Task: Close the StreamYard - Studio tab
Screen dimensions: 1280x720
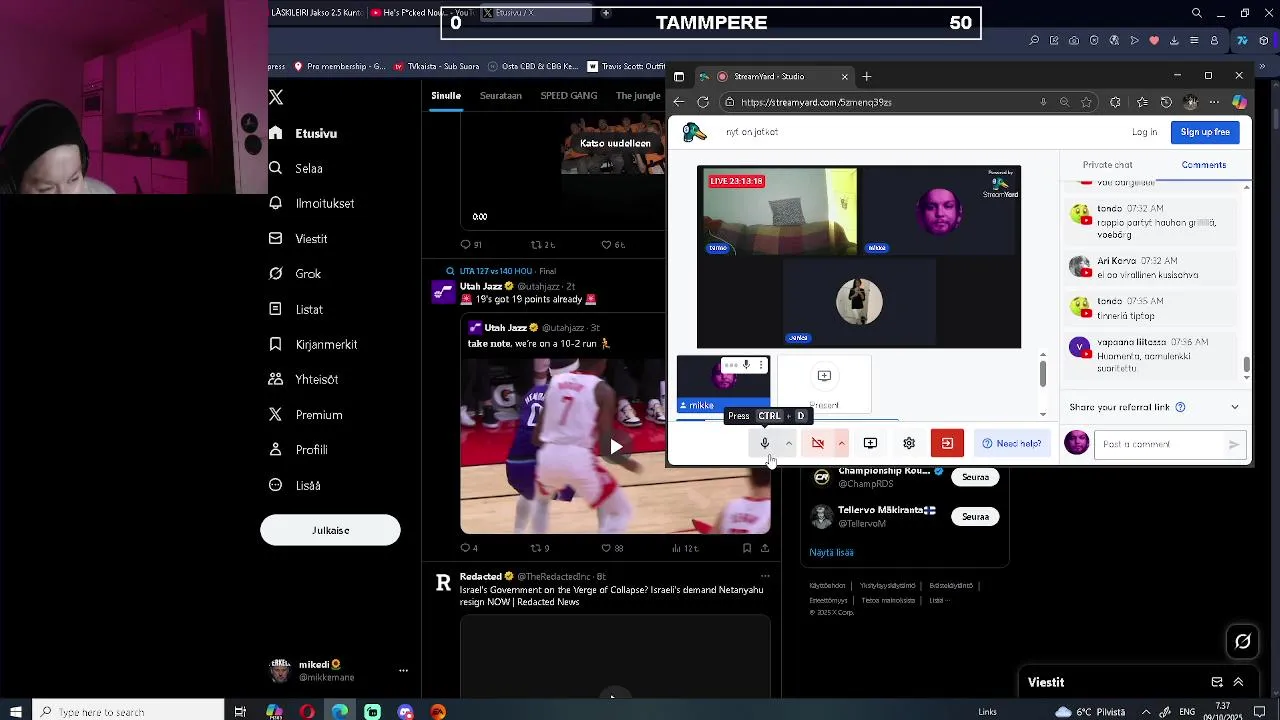Action: (844, 76)
